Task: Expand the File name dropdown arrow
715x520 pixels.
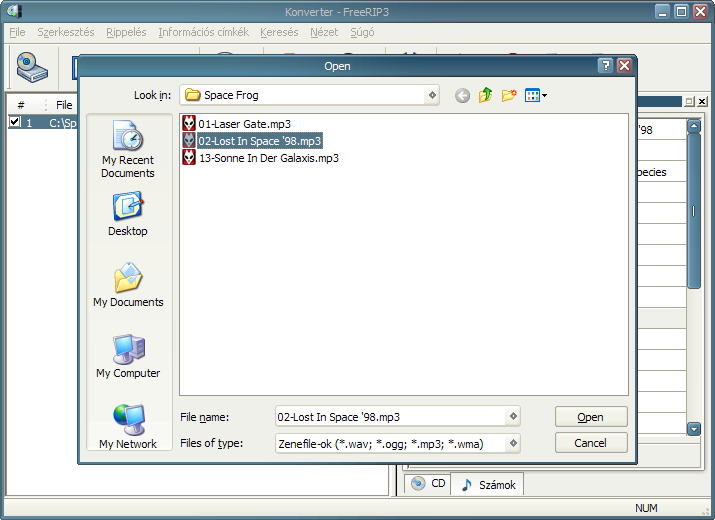Action: 513,416
